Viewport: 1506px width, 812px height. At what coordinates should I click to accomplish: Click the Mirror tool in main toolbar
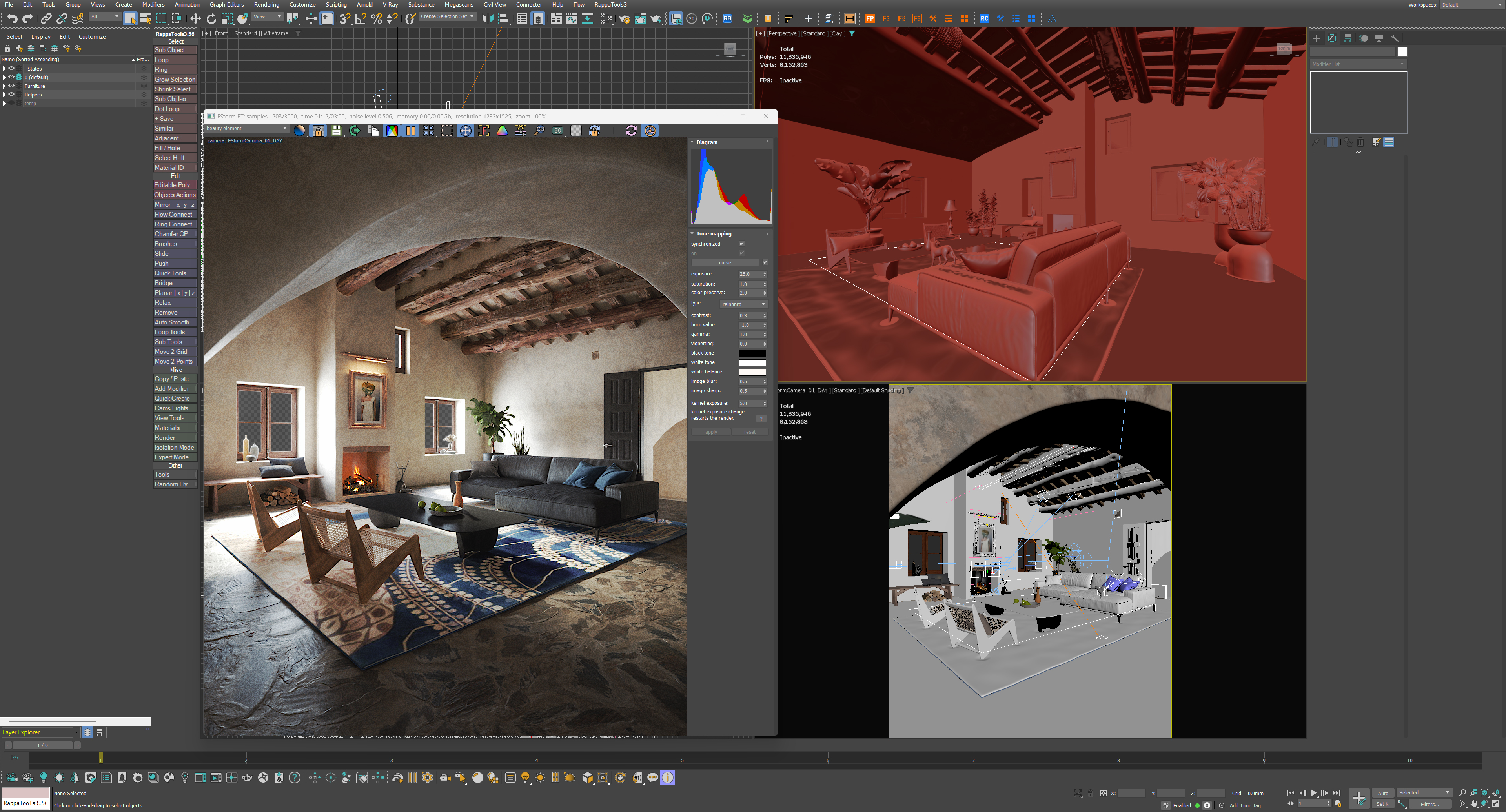pos(487,19)
